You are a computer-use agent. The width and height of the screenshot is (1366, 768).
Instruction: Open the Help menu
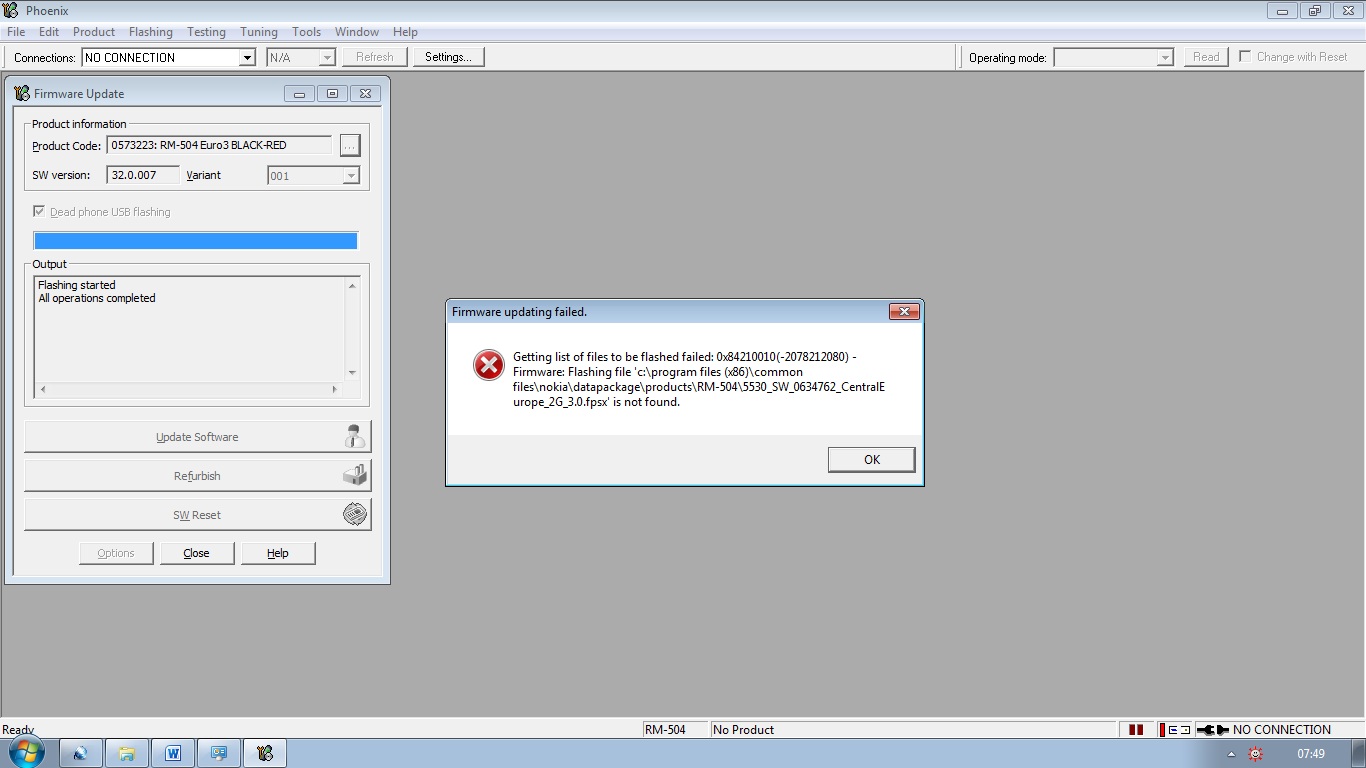click(405, 32)
